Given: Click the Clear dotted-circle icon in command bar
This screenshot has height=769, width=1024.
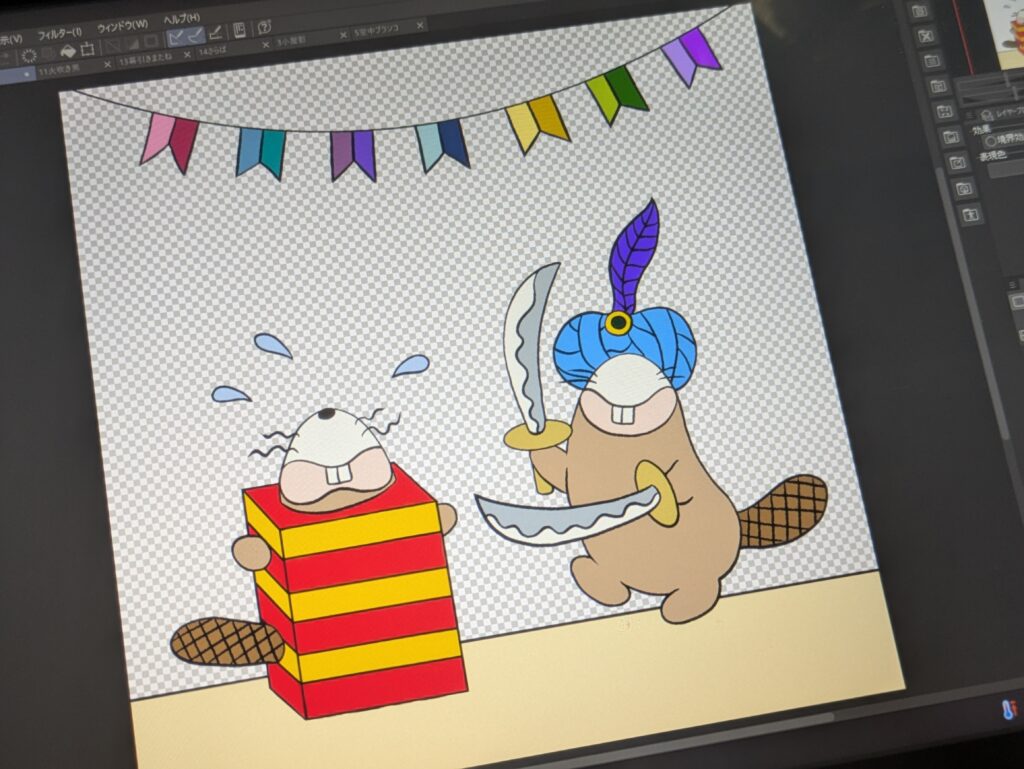Looking at the screenshot, I should tap(29, 55).
